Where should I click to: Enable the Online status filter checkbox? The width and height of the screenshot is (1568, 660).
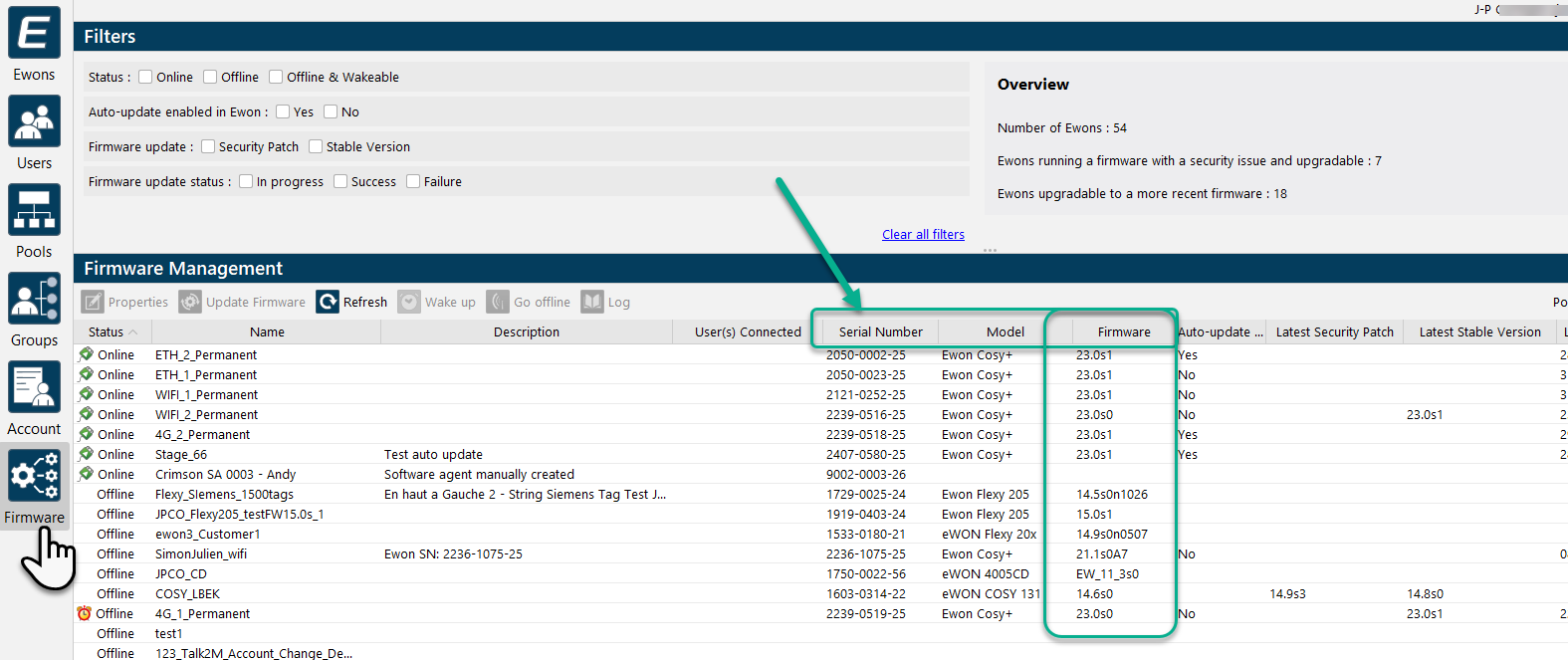click(145, 77)
